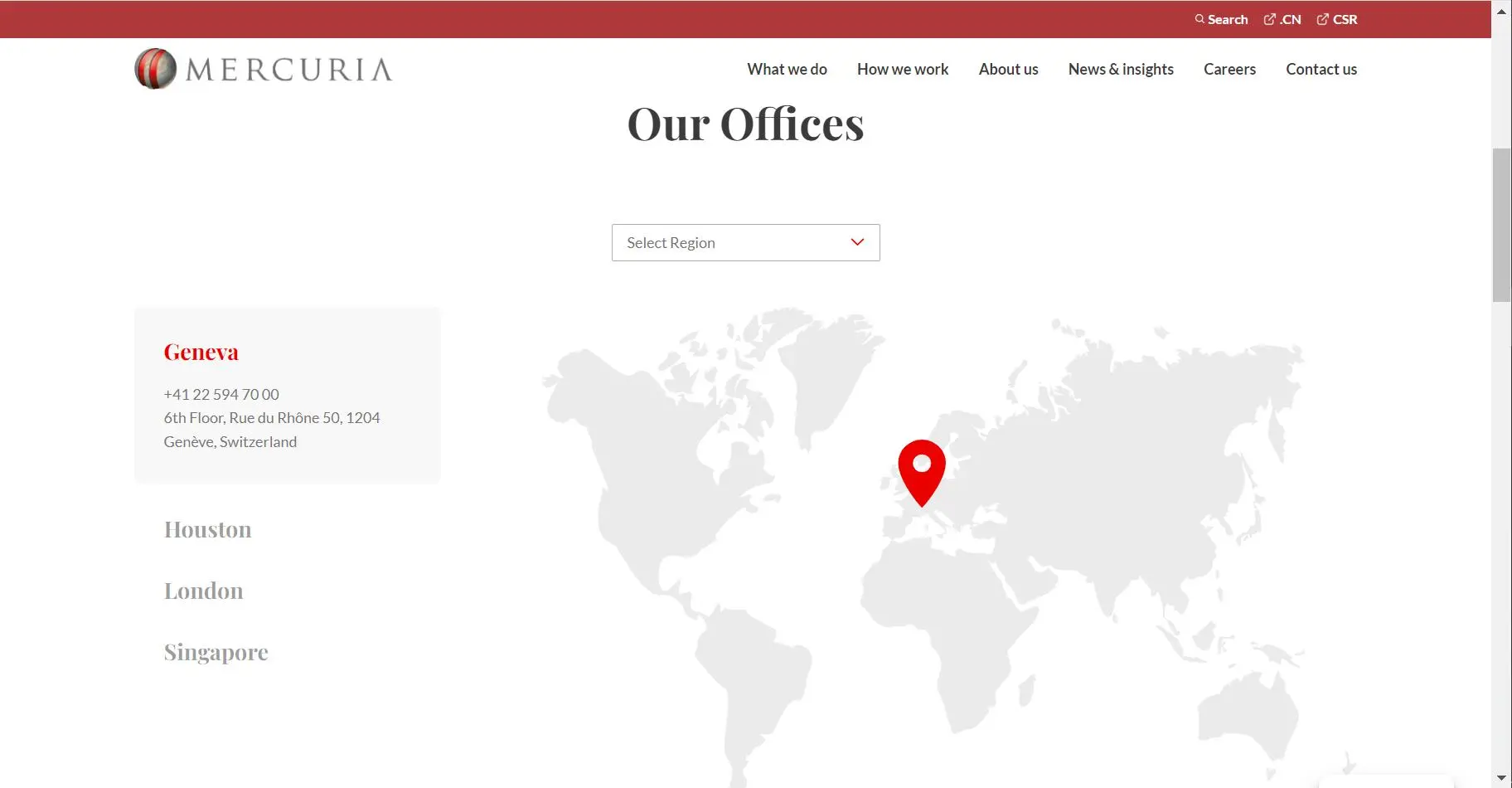Select the London office

point(203,591)
